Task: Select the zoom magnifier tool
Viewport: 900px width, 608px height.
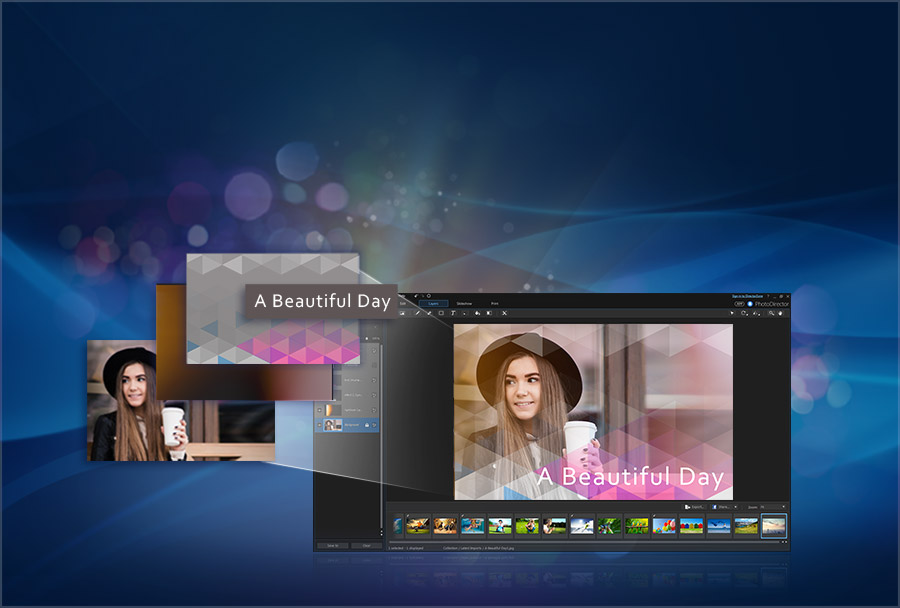Action: point(771,313)
